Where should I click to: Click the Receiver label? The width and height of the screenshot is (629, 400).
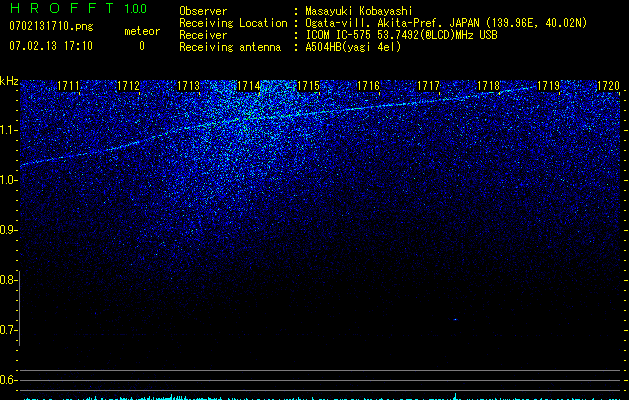(203, 35)
